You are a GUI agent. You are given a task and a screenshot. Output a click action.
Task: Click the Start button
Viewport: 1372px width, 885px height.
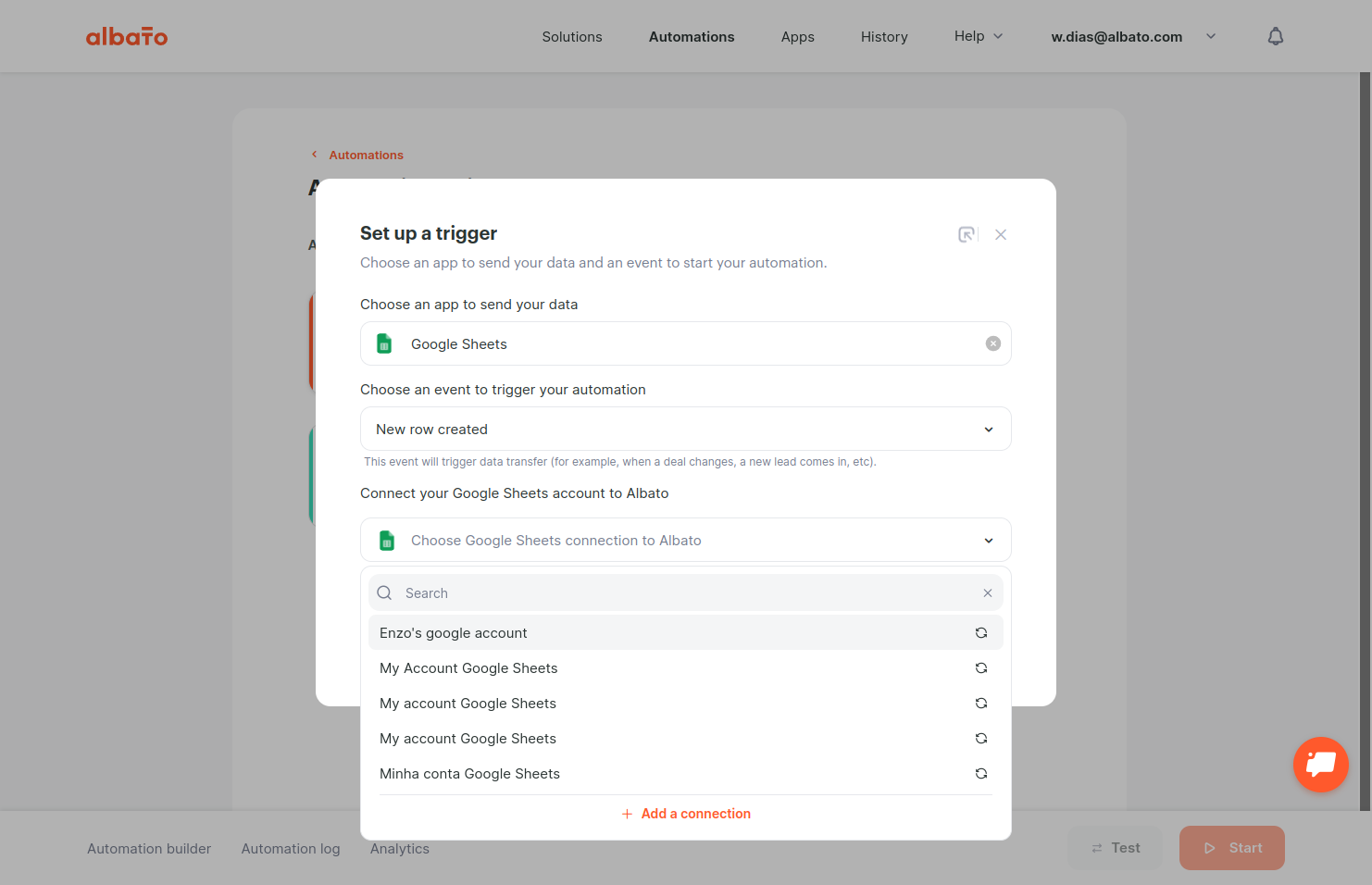coord(1232,848)
